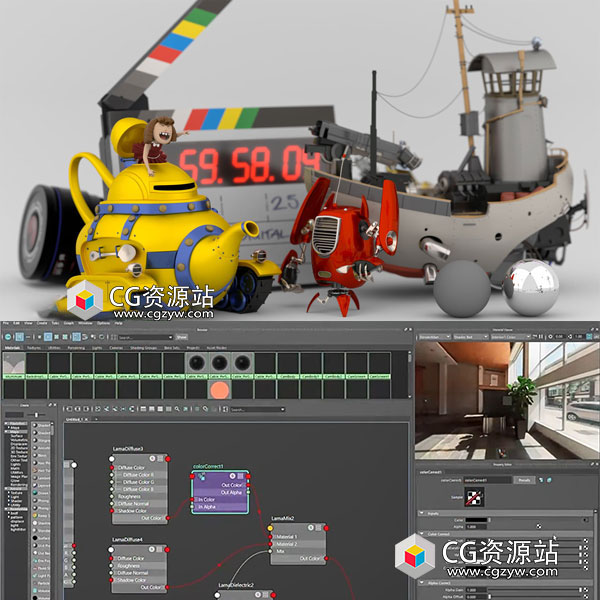Click the colorCorrect1 Sample swatch
The height and width of the screenshot is (600, 600).
point(474,497)
